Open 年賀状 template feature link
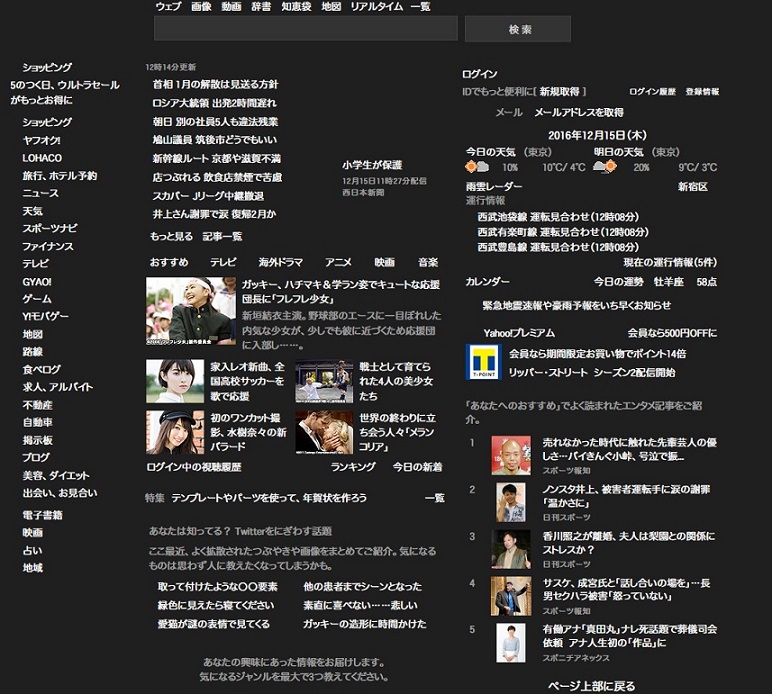This screenshot has height=694, width=772. pyautogui.click(x=269, y=498)
